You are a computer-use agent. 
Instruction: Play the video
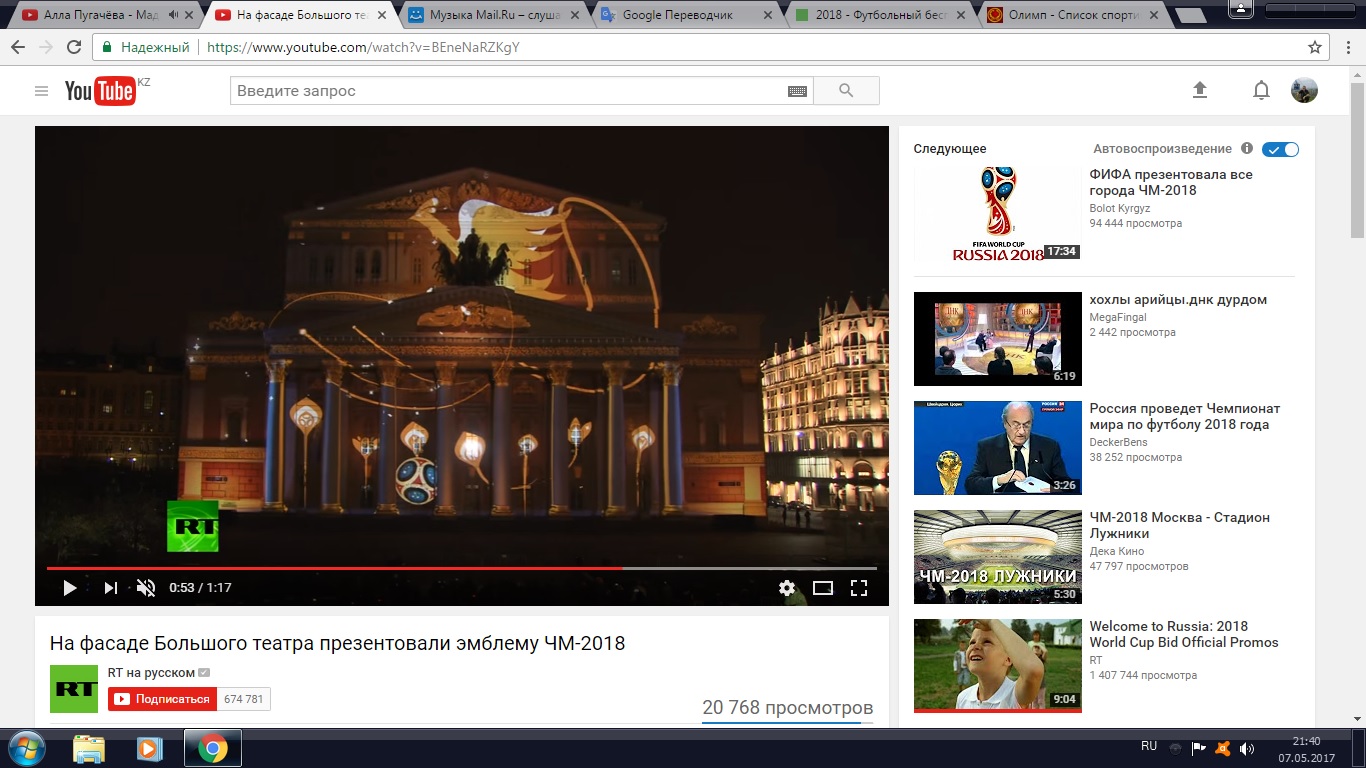(x=69, y=588)
